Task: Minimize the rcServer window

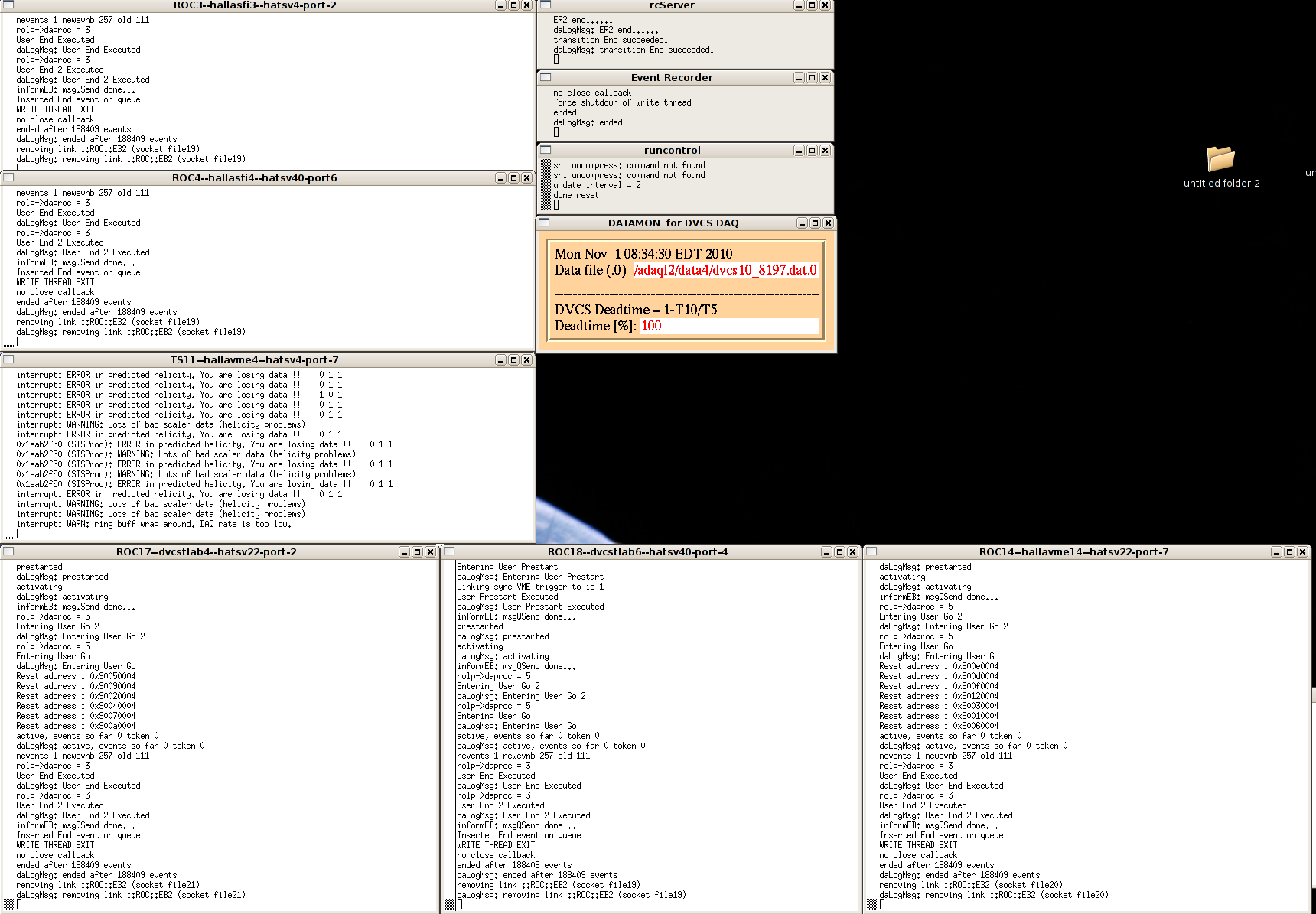Action: pyautogui.click(x=800, y=5)
